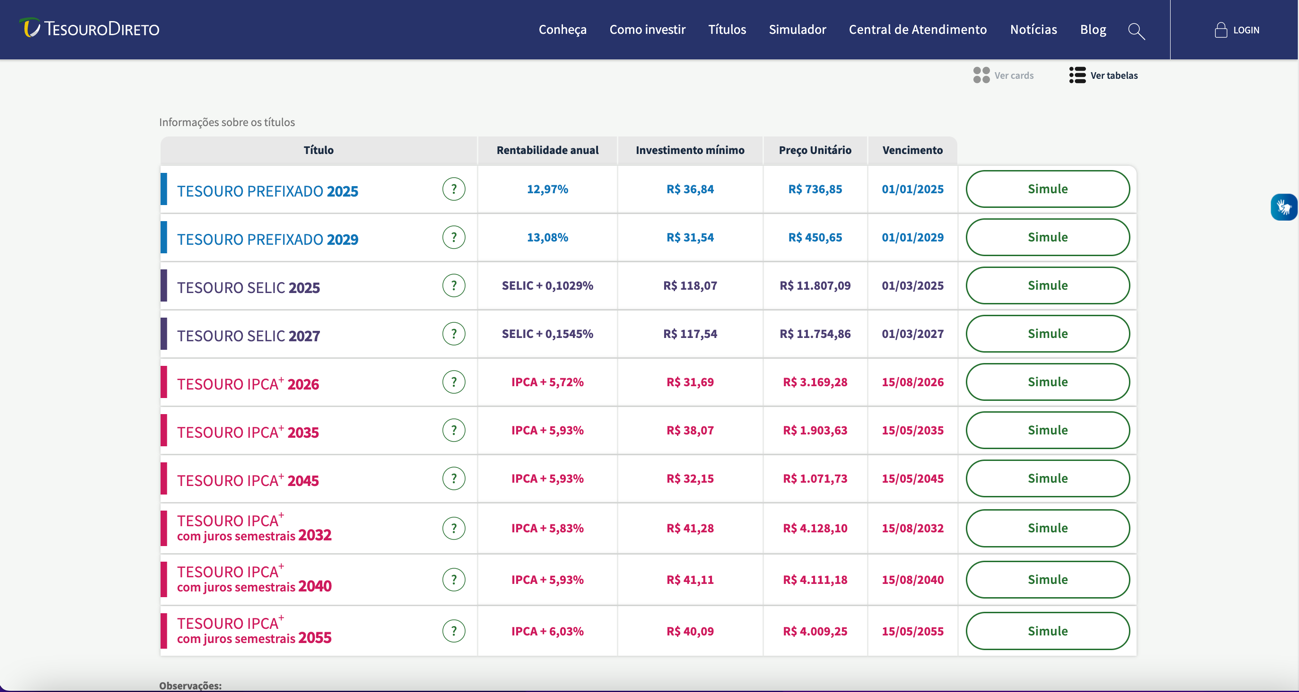Screen dimensions: 1299x692
Task: Open help icon for Tesouro Prefixado 2025
Action: pos(454,189)
